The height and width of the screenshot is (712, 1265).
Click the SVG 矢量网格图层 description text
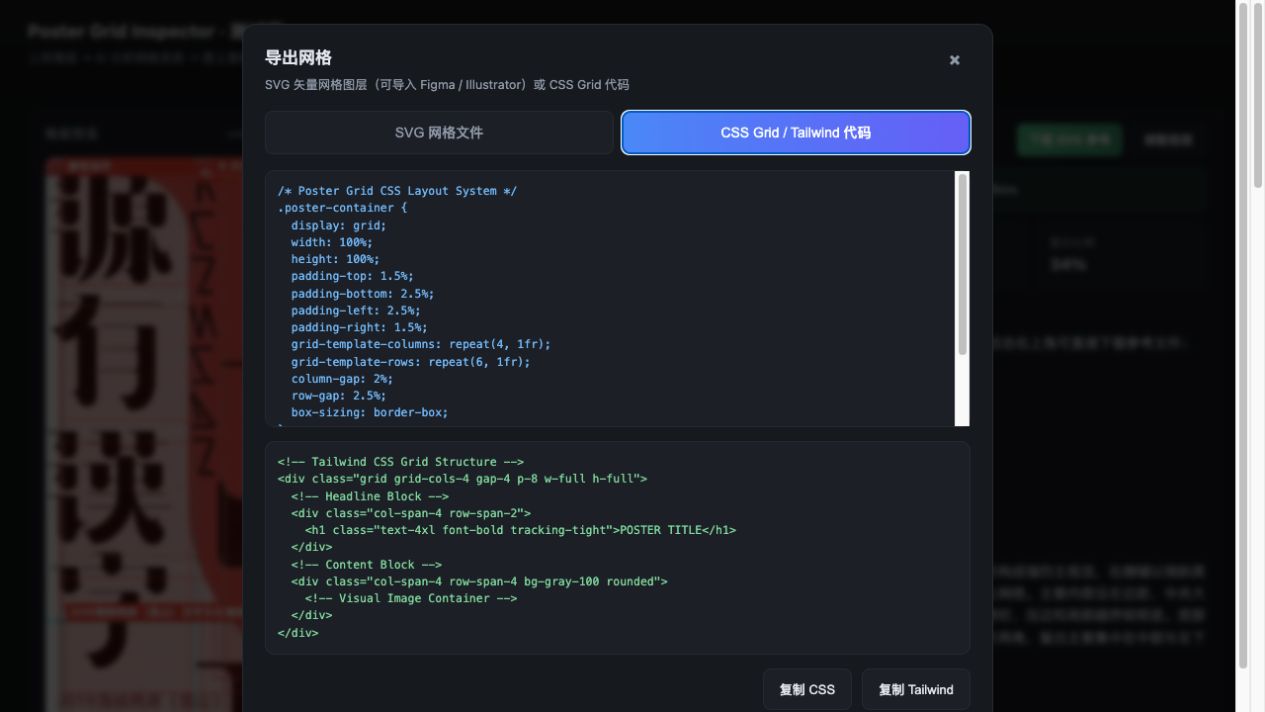tap(447, 85)
